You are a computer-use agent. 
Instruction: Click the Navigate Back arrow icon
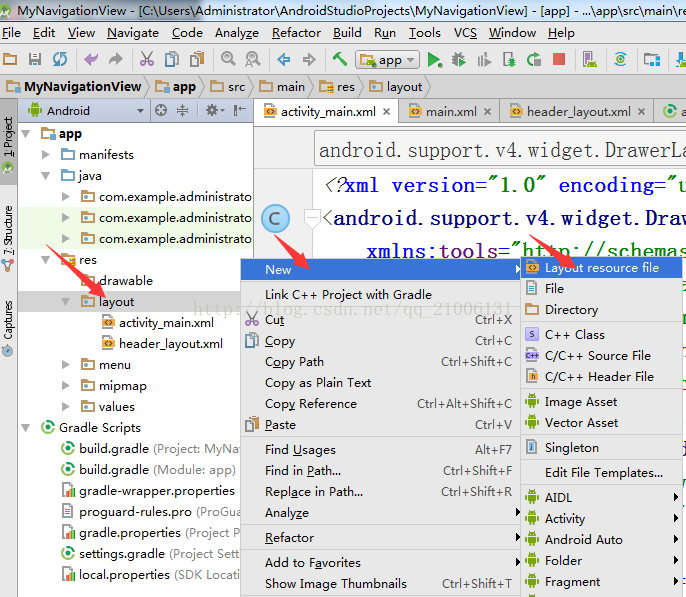tap(284, 59)
